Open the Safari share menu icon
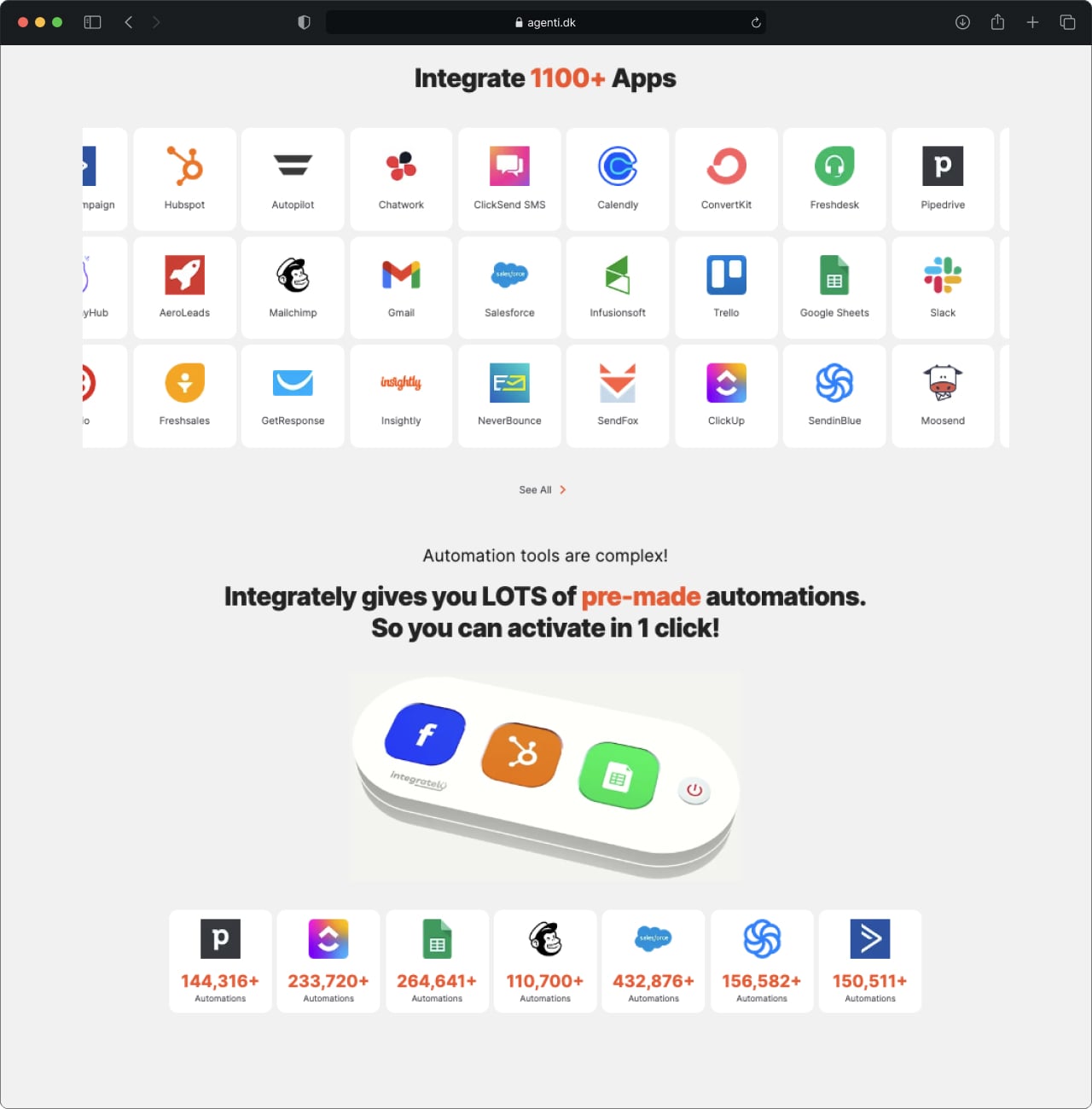1092x1109 pixels. 997,22
